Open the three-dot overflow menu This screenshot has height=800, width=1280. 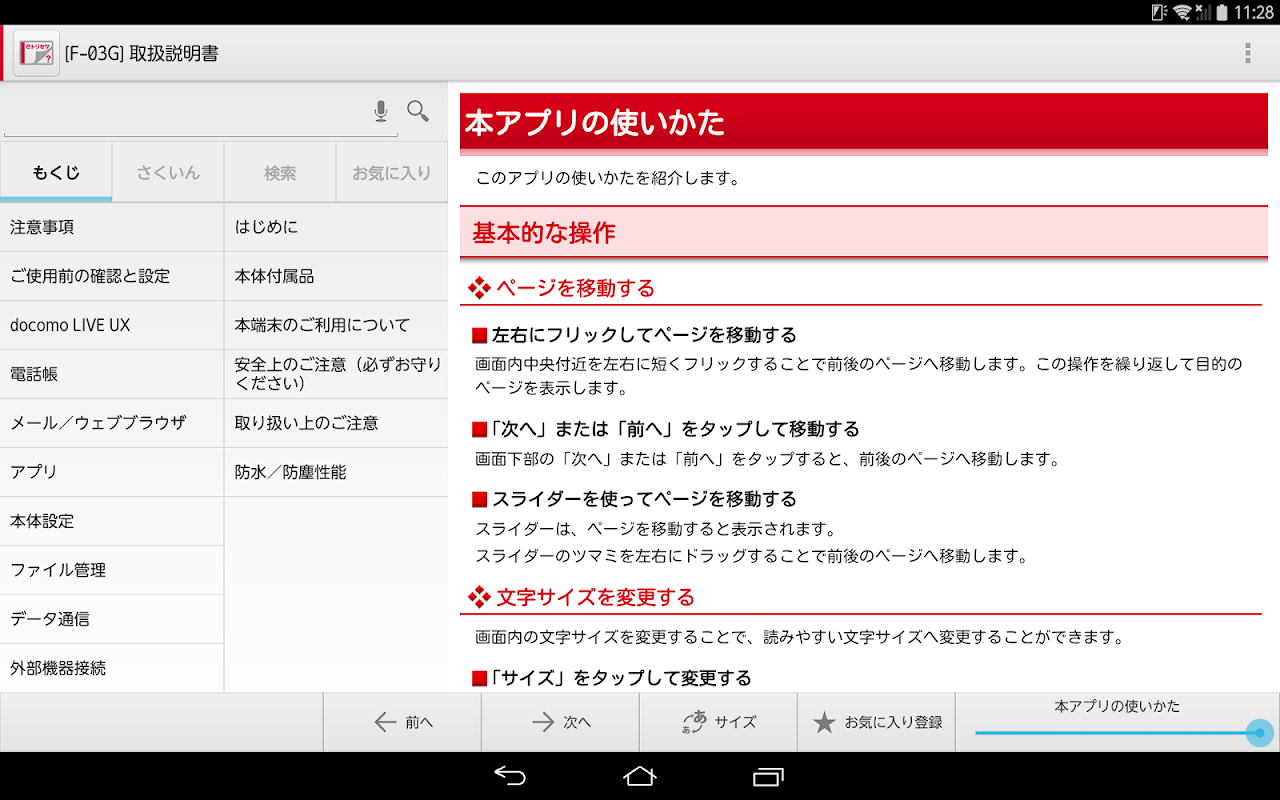(1247, 53)
